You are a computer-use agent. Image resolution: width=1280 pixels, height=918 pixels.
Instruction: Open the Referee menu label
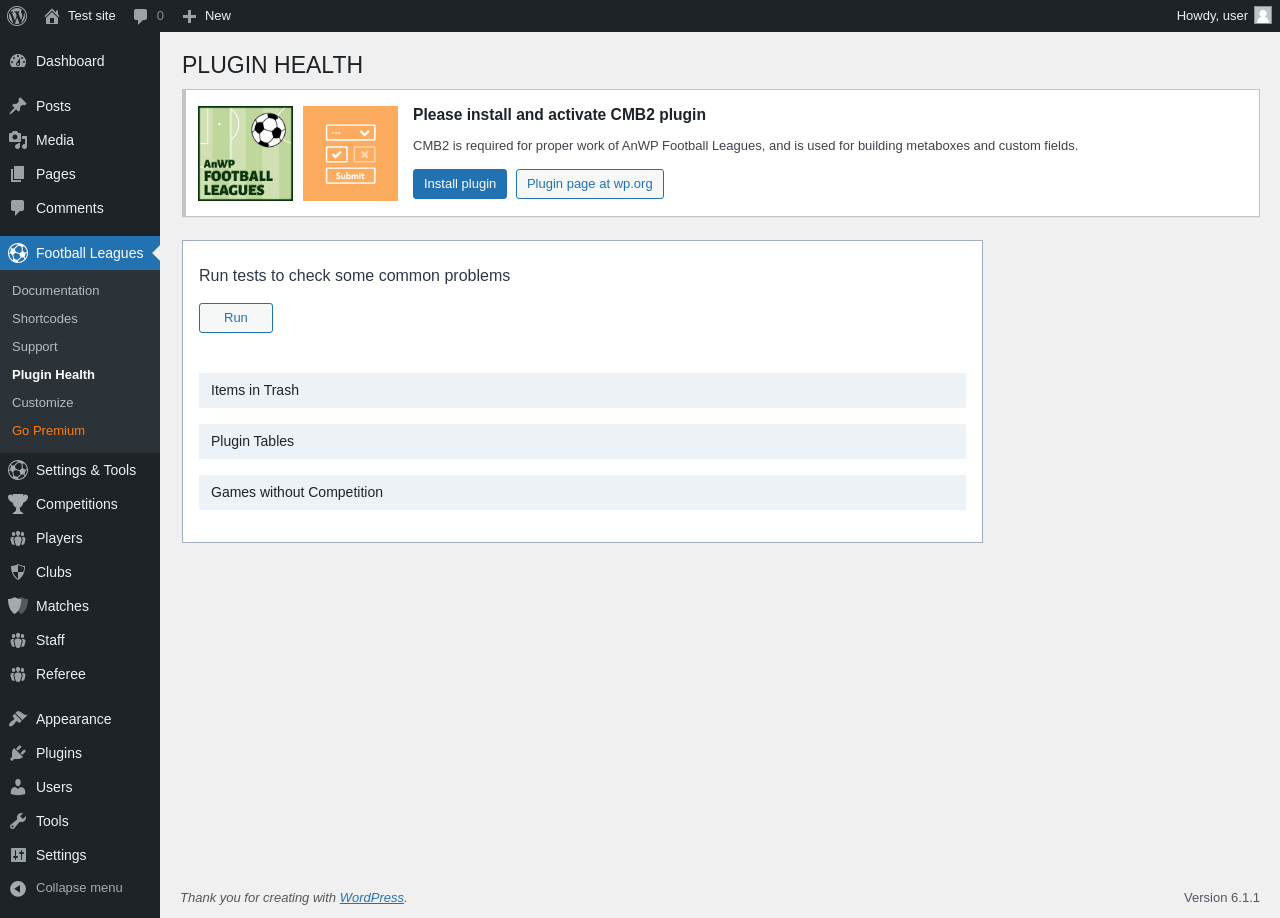(61, 674)
